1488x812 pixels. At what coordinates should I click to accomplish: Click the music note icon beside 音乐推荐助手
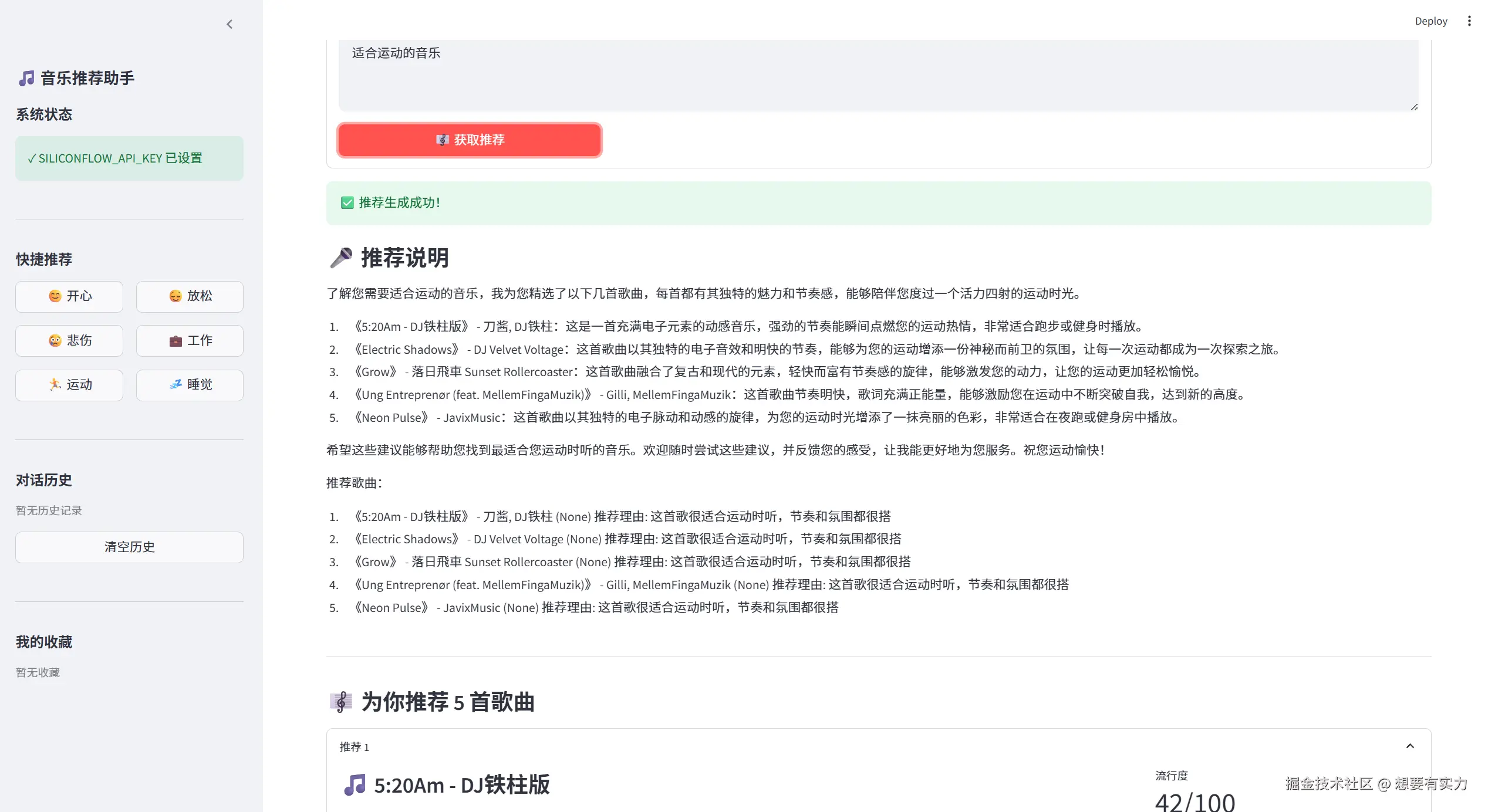26,77
